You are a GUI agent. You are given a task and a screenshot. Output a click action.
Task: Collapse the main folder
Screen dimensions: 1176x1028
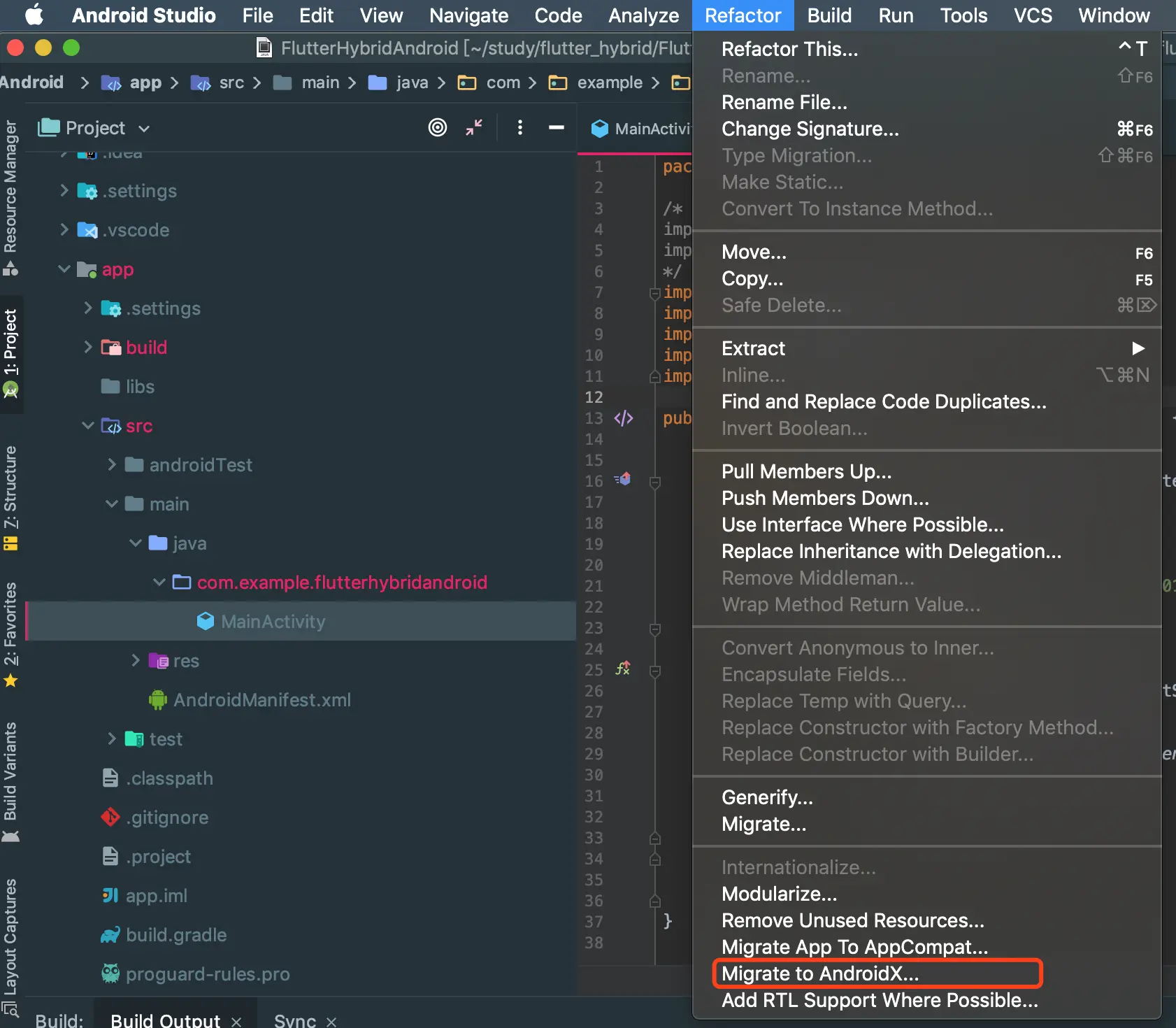(112, 504)
